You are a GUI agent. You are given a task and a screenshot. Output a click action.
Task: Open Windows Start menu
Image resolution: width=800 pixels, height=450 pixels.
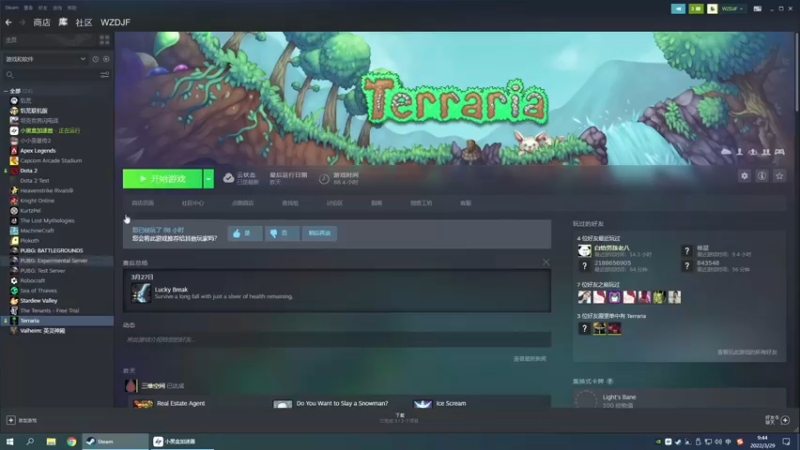pos(10,441)
